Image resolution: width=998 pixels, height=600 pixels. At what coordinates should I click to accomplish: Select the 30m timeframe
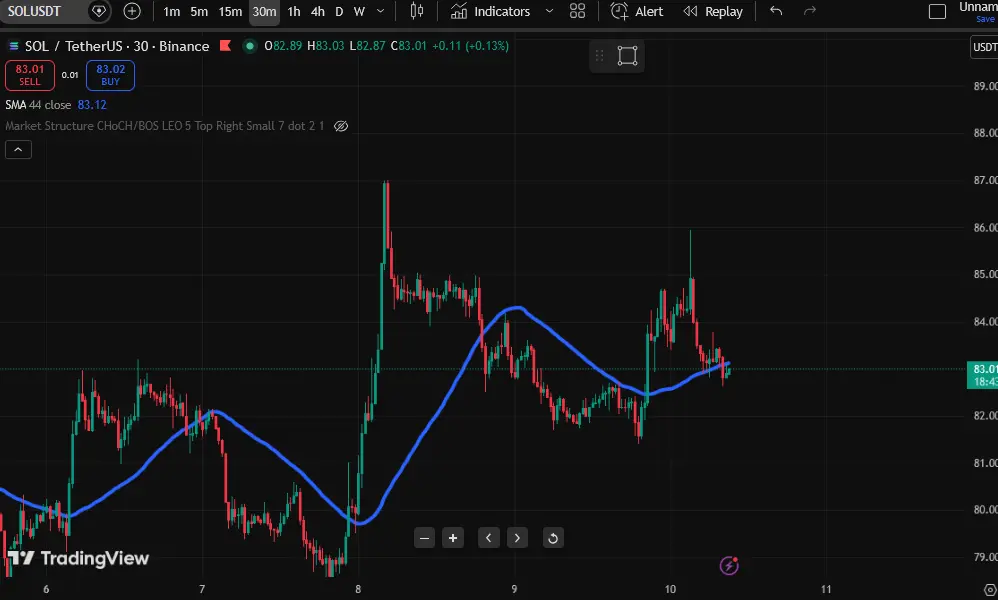(264, 11)
